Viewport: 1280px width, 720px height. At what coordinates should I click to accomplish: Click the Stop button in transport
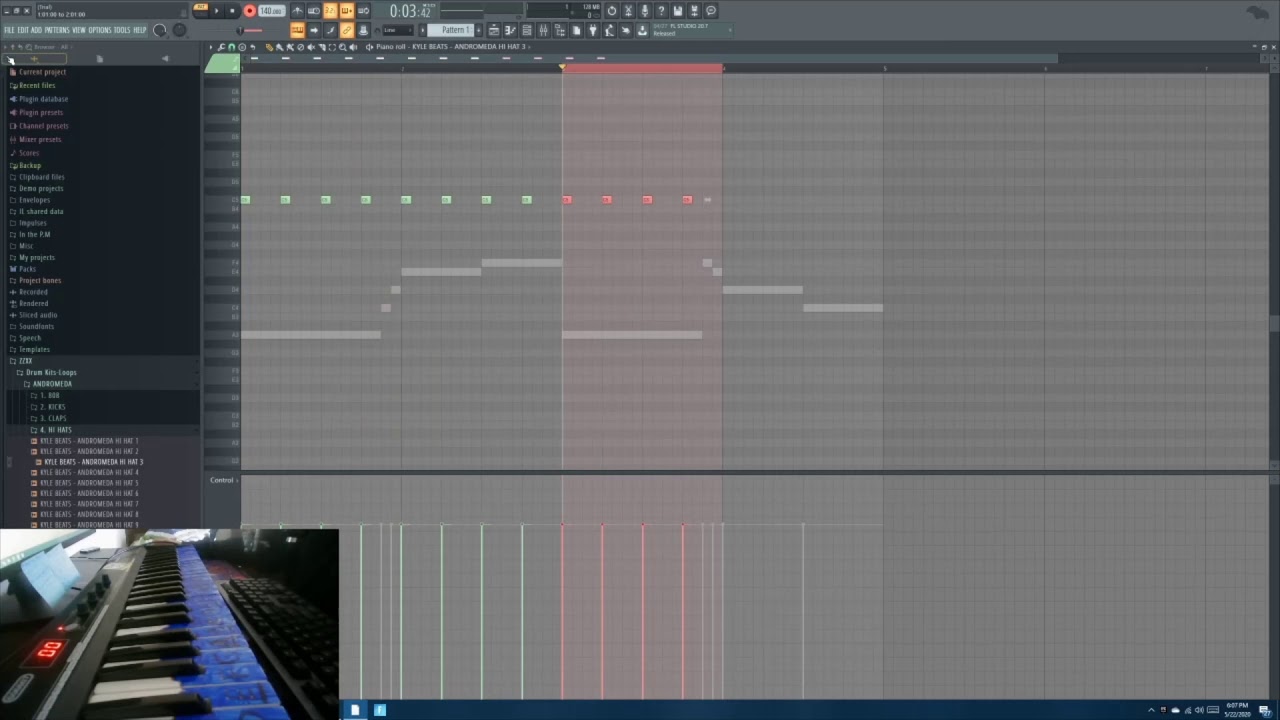pyautogui.click(x=232, y=10)
